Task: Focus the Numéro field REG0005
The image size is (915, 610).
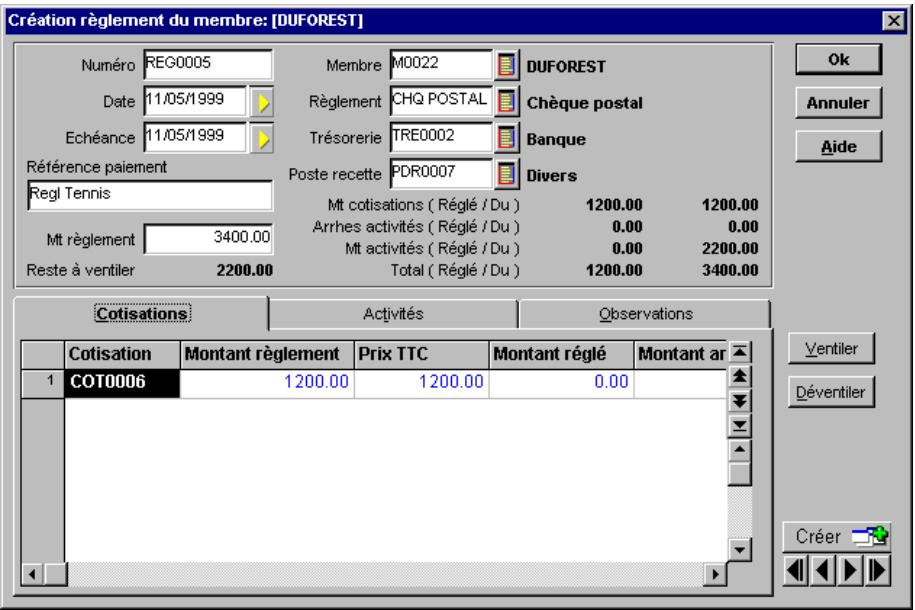Action: 208,64
